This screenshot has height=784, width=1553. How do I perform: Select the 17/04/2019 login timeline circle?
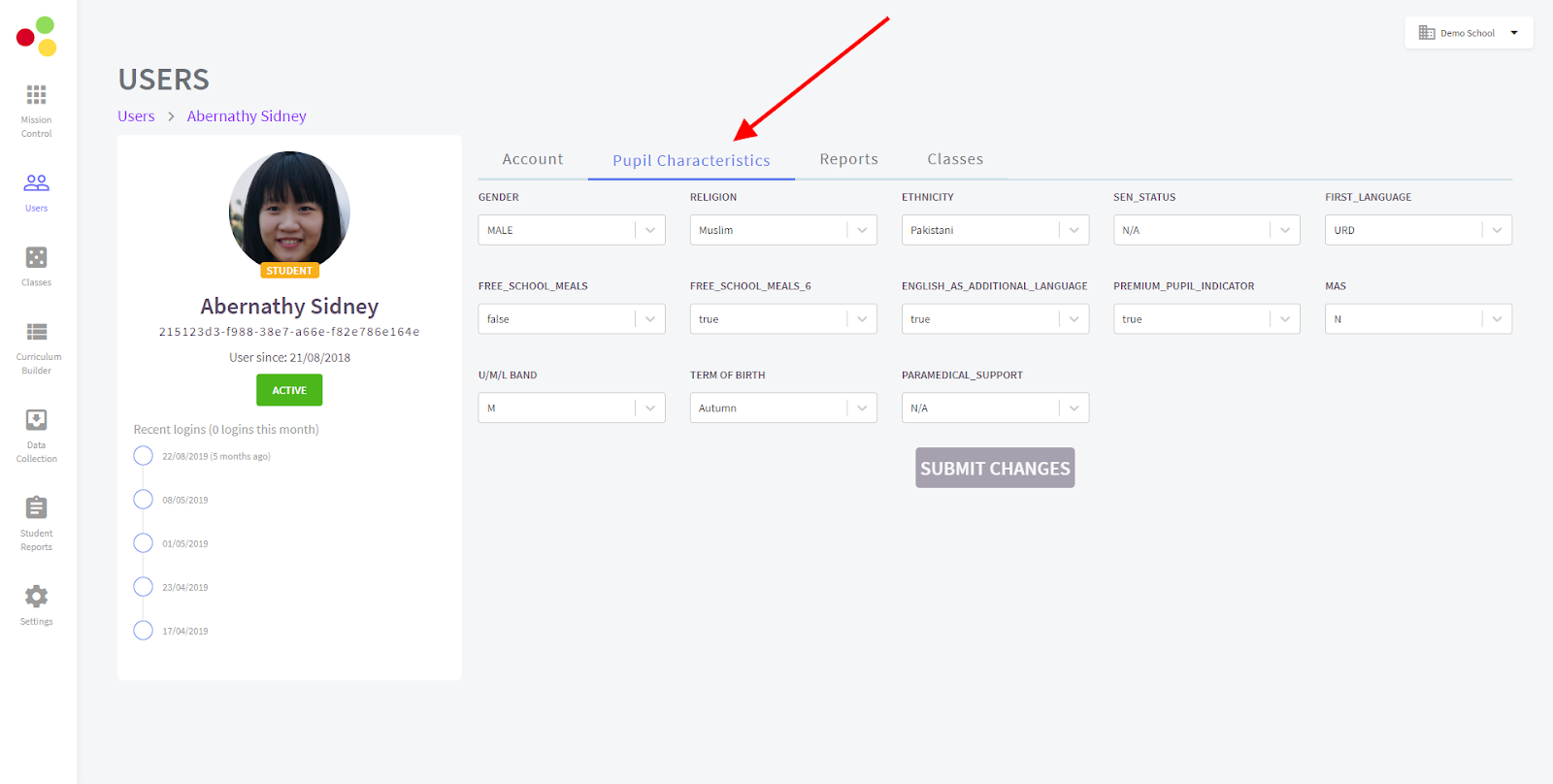(143, 631)
